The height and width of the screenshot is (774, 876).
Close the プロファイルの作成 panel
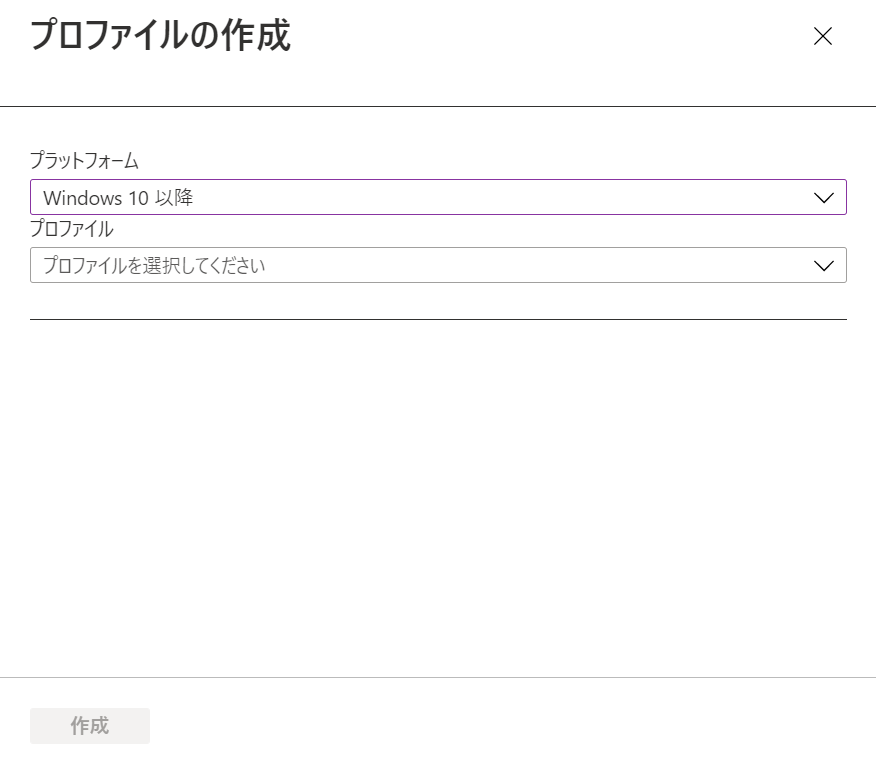point(822,36)
